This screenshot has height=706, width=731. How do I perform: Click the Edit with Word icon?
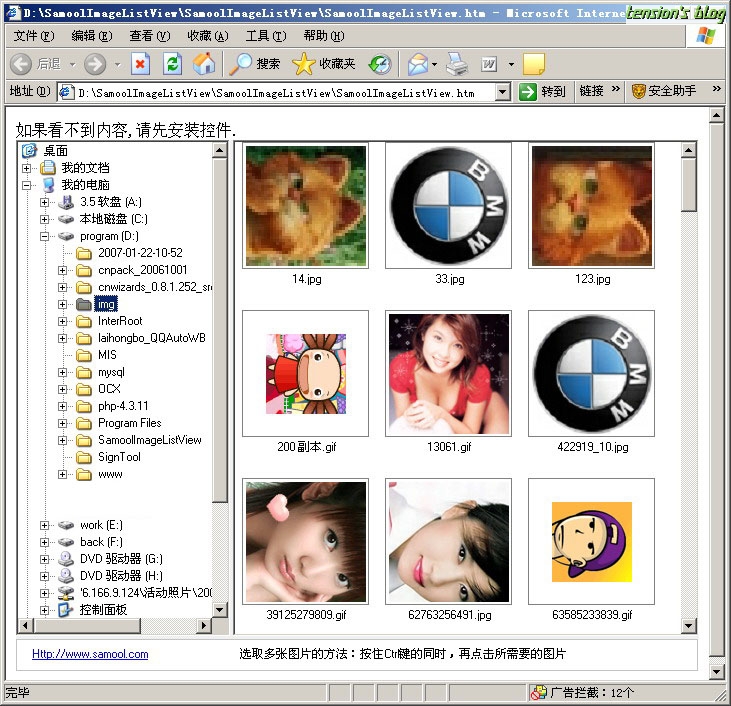489,64
